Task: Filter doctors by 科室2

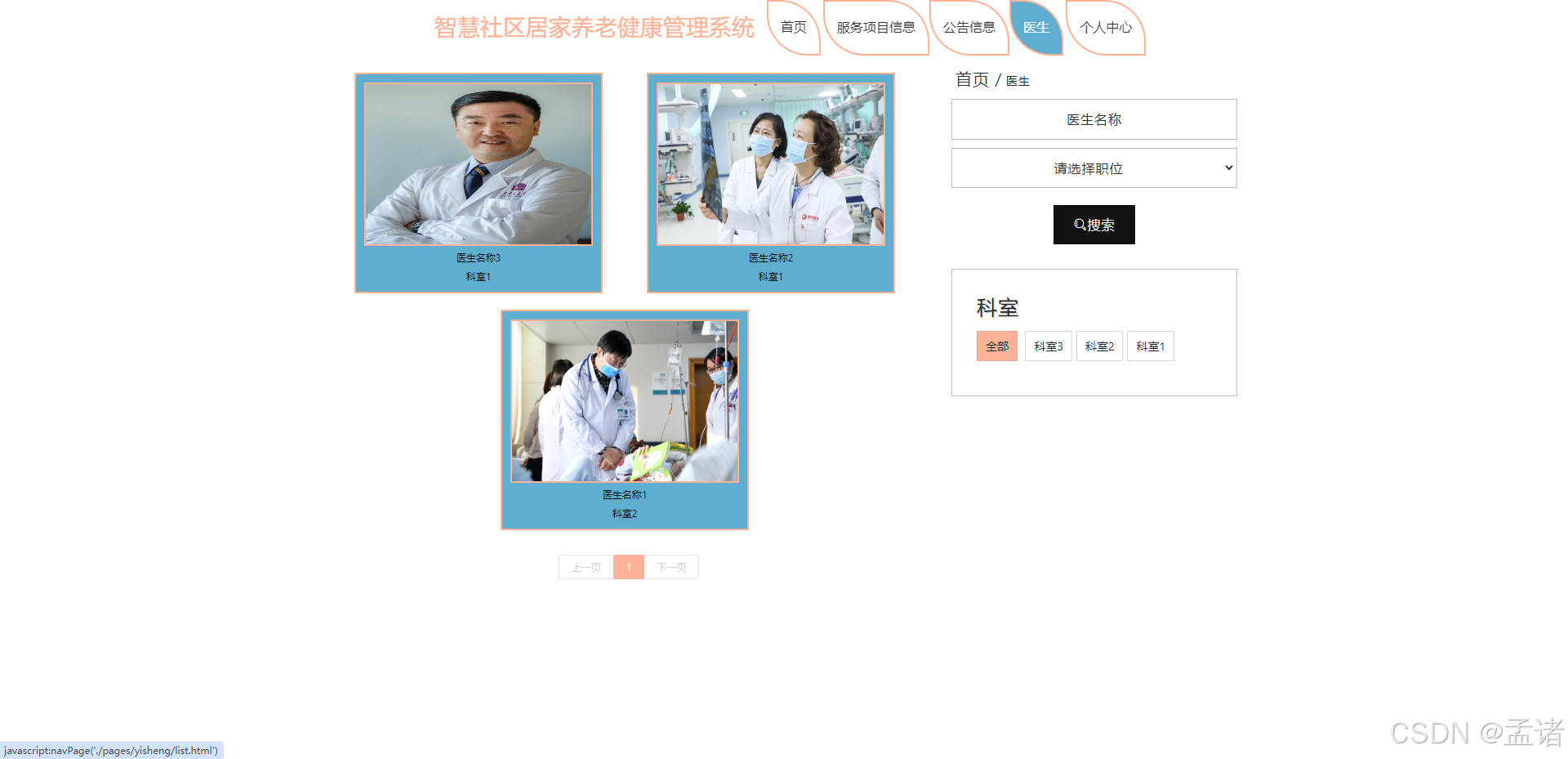Action: (x=1099, y=346)
